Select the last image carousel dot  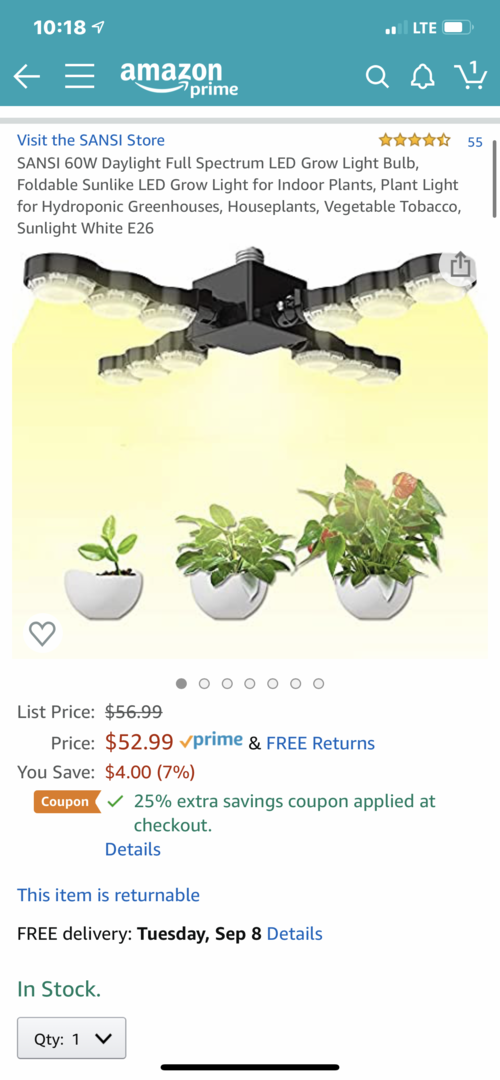(318, 683)
